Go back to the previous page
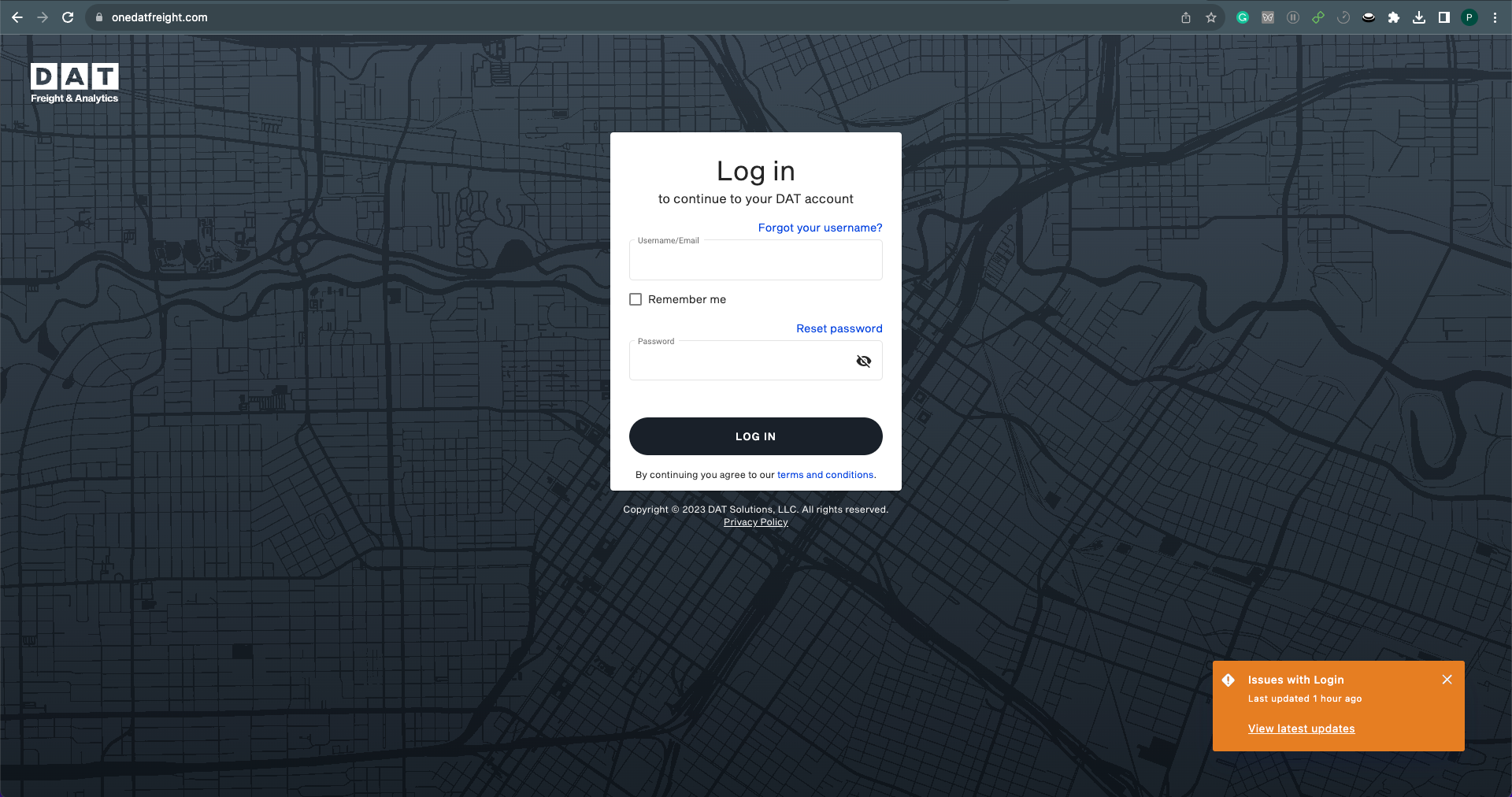Image resolution: width=1512 pixels, height=797 pixels. click(17, 17)
